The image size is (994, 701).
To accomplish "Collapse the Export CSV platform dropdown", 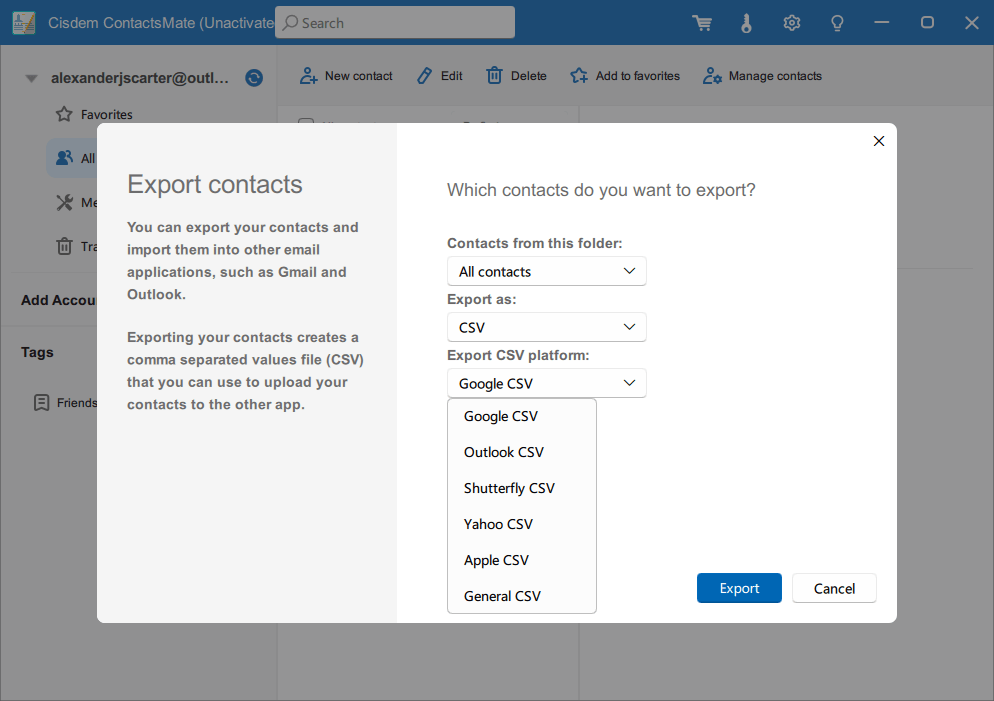I will (546, 383).
